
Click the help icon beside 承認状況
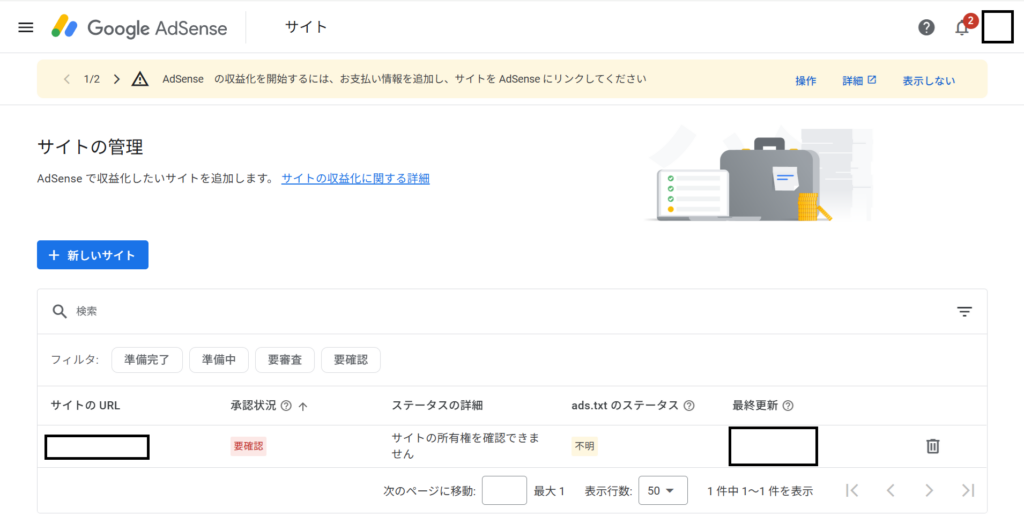click(x=286, y=406)
